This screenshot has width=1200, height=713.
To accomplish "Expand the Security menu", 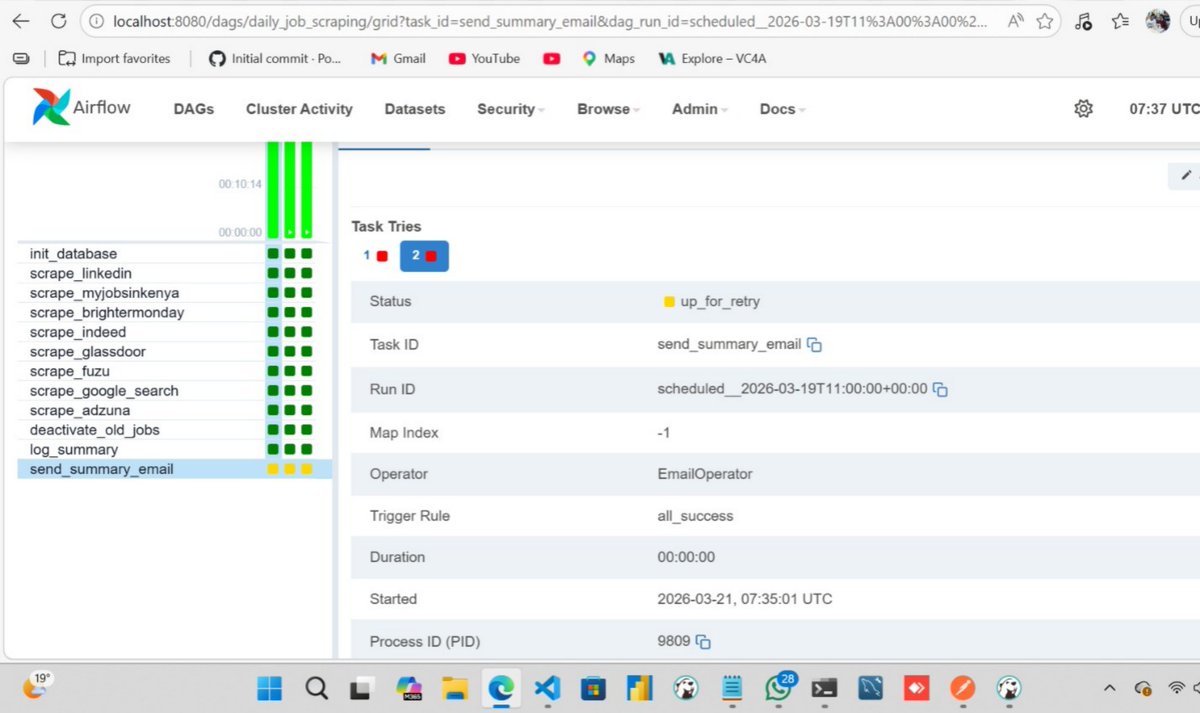I will click(x=510, y=109).
